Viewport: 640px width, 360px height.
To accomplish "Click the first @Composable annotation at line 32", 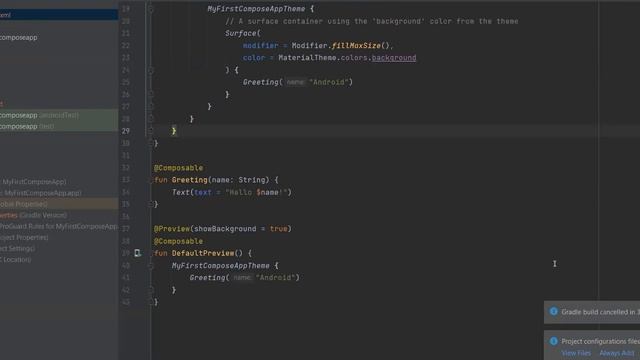I will [178, 168].
